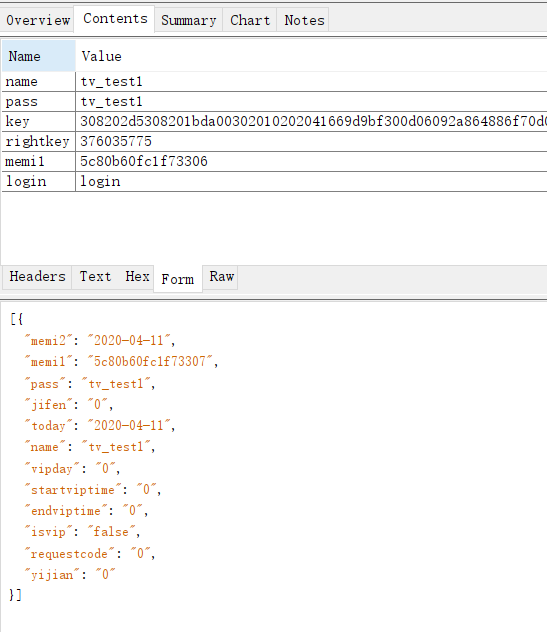
Task: Switch to the Overview tab
Action: point(37,20)
